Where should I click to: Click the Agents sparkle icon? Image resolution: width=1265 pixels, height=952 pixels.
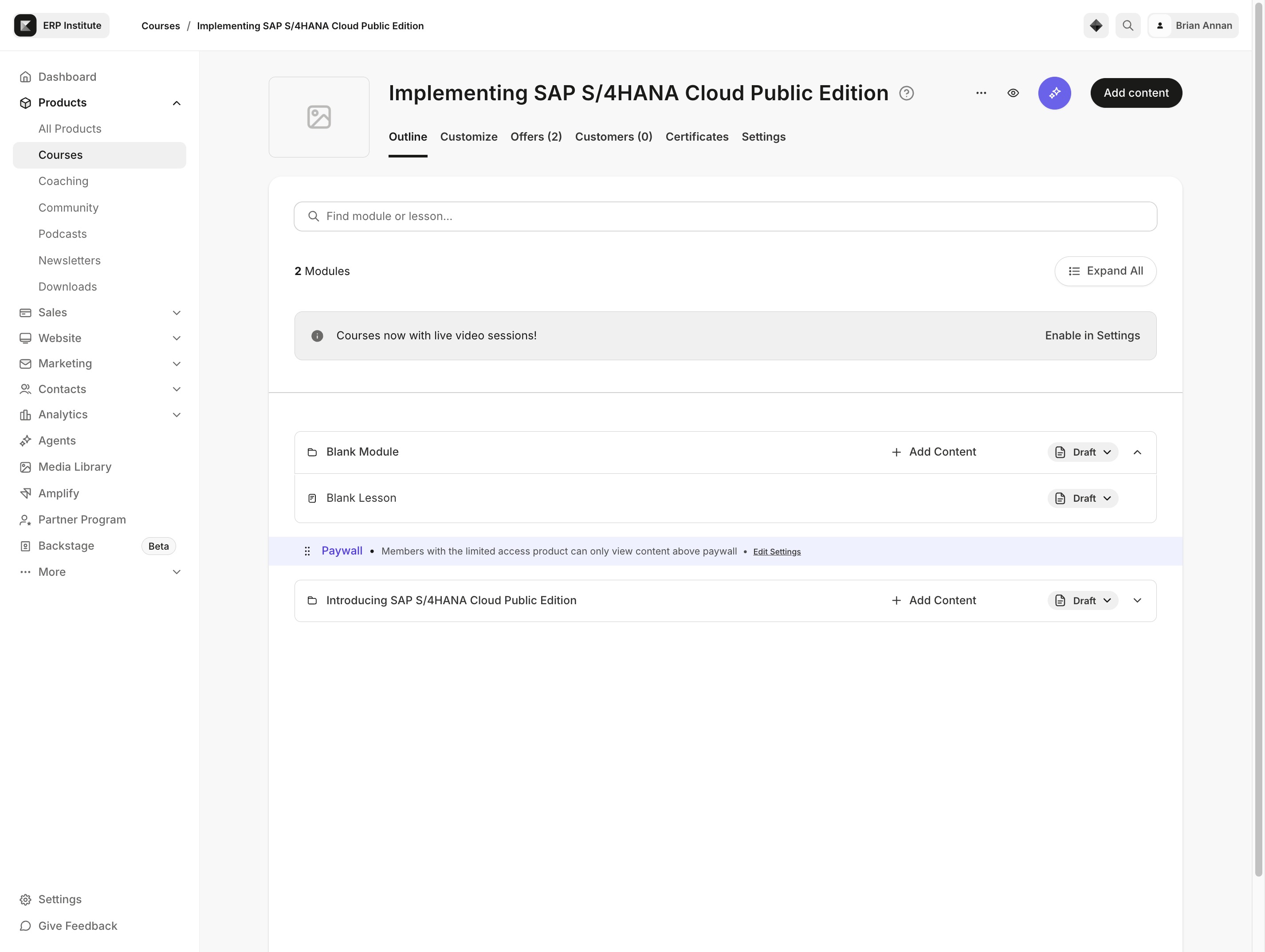click(25, 441)
